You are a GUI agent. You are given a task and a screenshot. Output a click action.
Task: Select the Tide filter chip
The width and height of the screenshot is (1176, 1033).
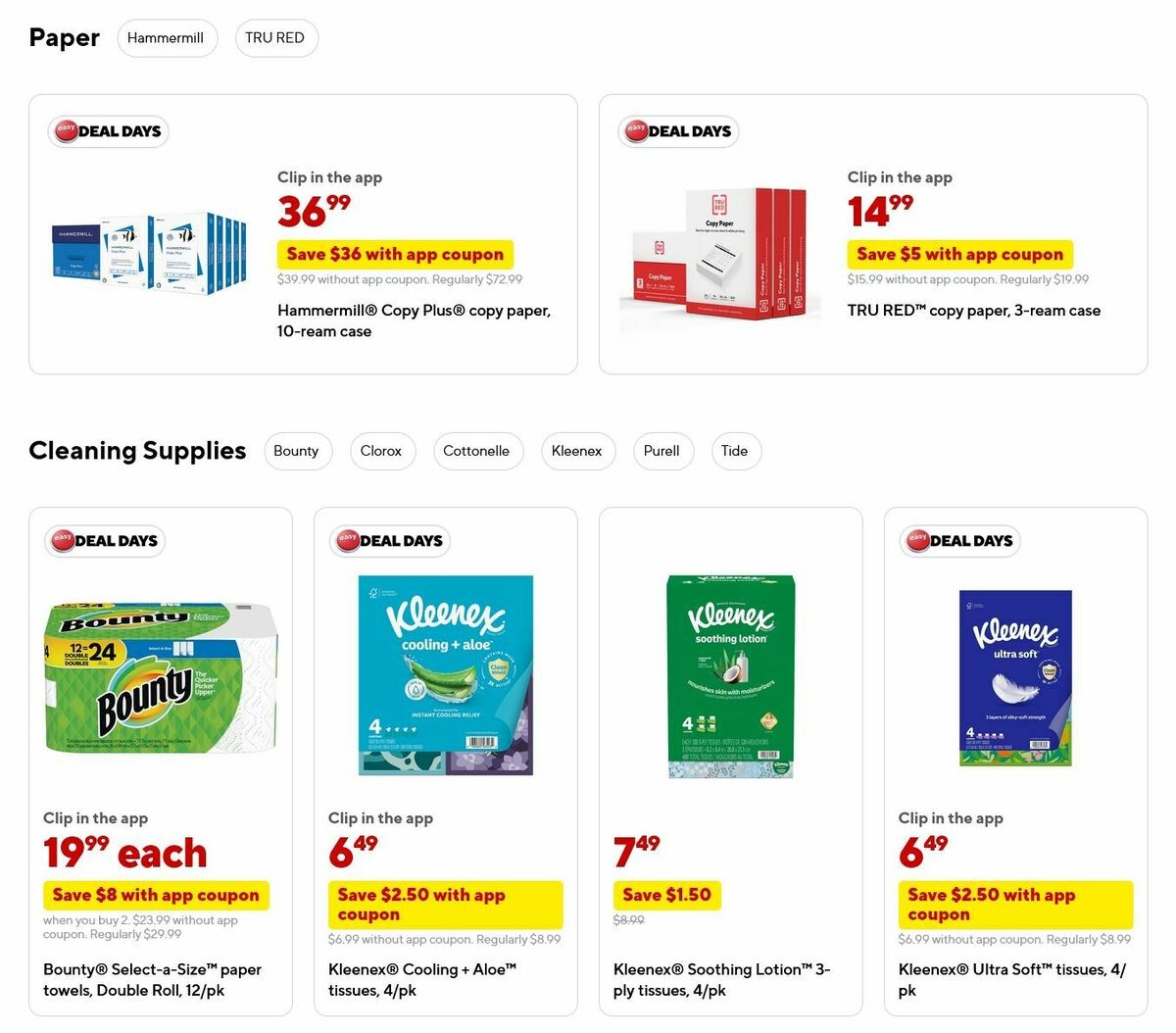tap(736, 451)
